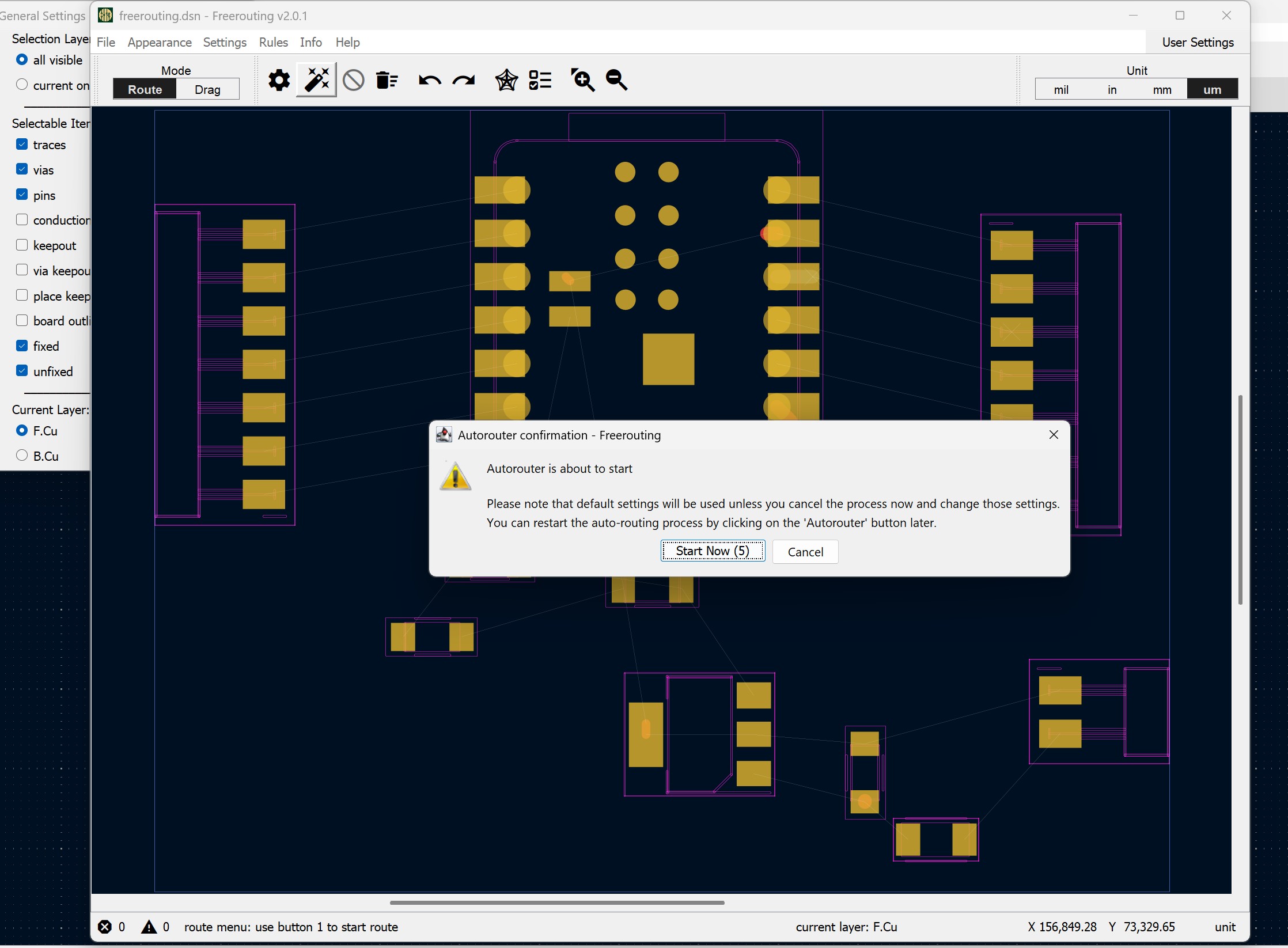
Task: Toggle the vias checkbox in Selectable Items
Action: click(x=22, y=169)
